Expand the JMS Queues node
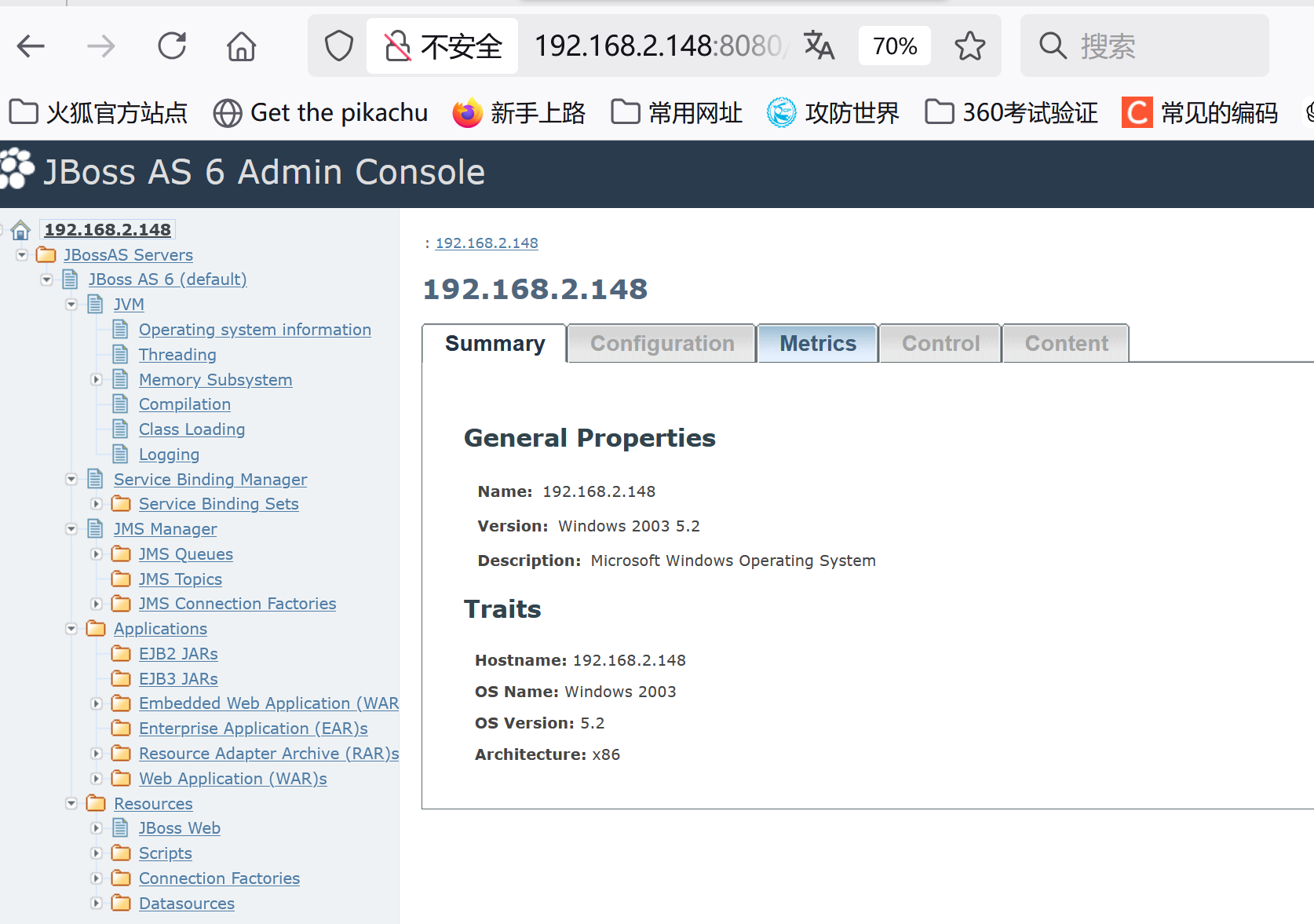This screenshot has width=1314, height=924. (97, 554)
